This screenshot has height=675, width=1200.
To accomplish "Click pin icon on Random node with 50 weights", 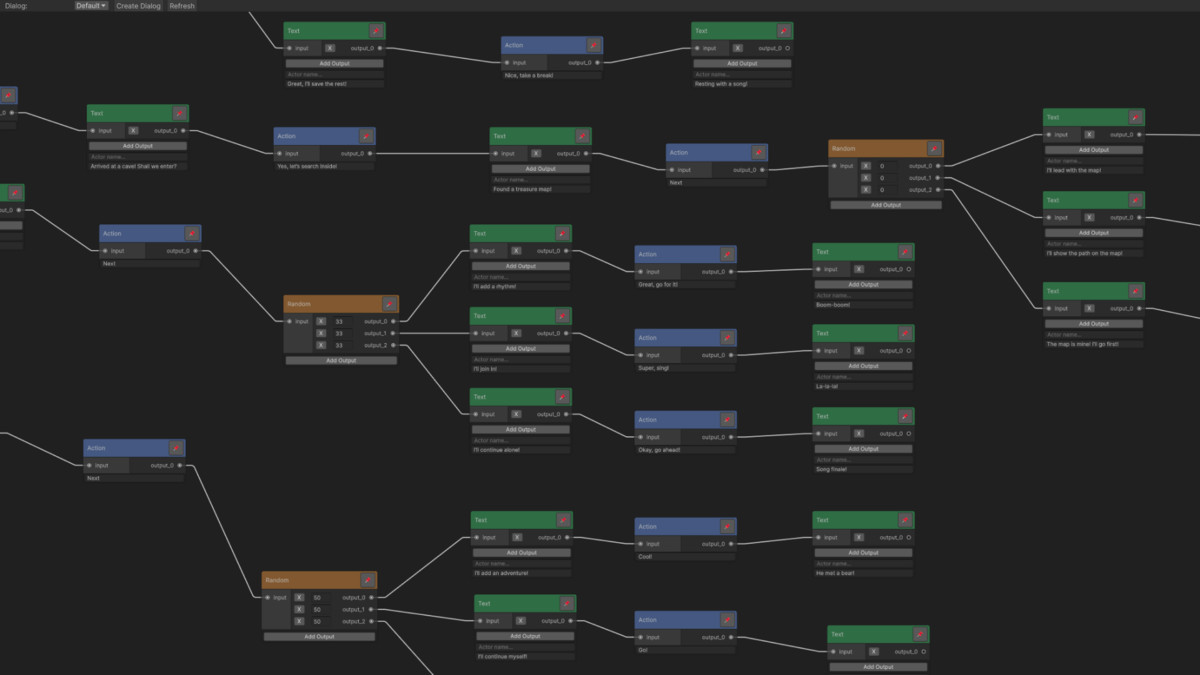I will (368, 580).
